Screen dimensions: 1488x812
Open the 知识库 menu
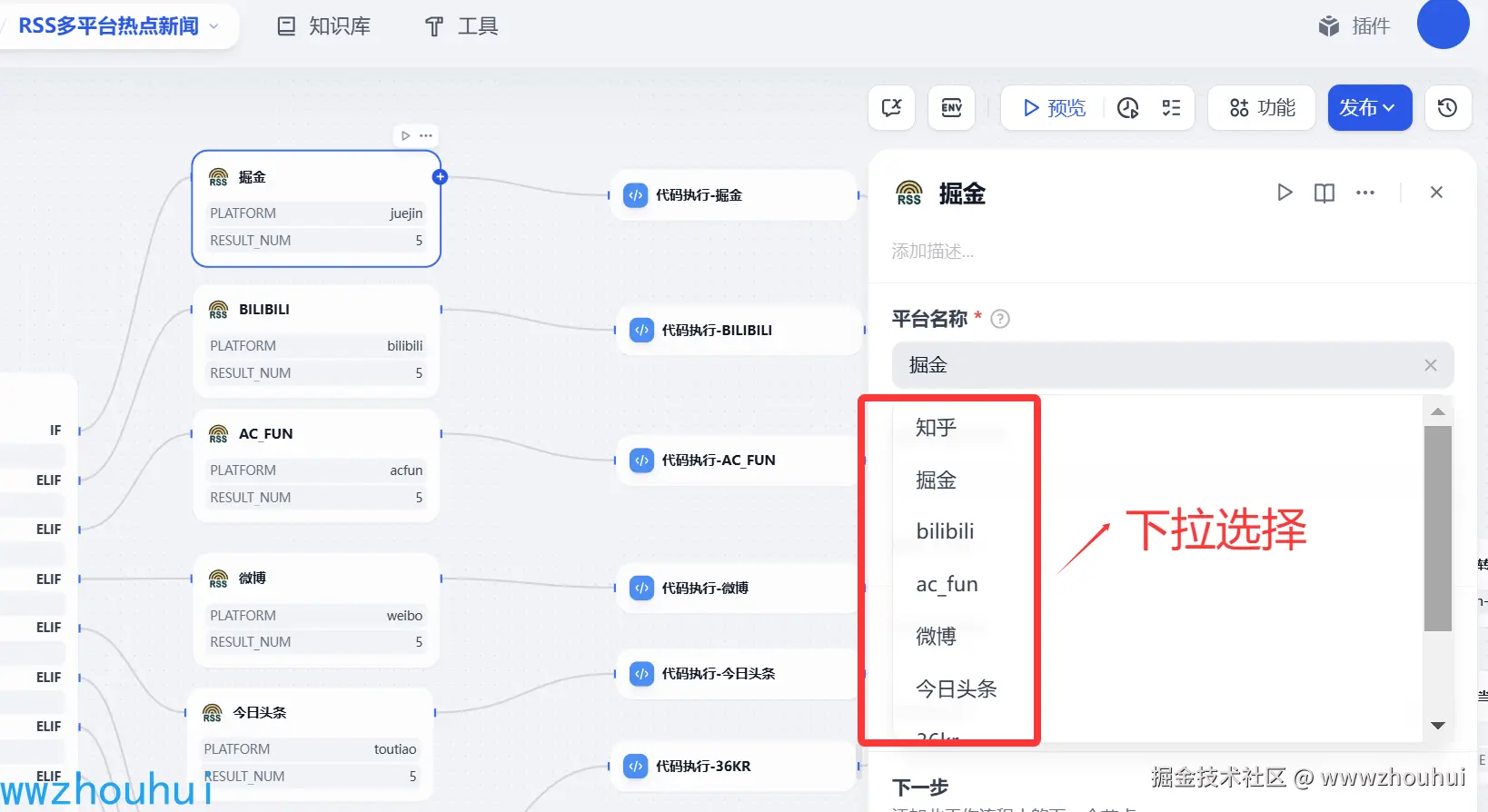click(323, 26)
